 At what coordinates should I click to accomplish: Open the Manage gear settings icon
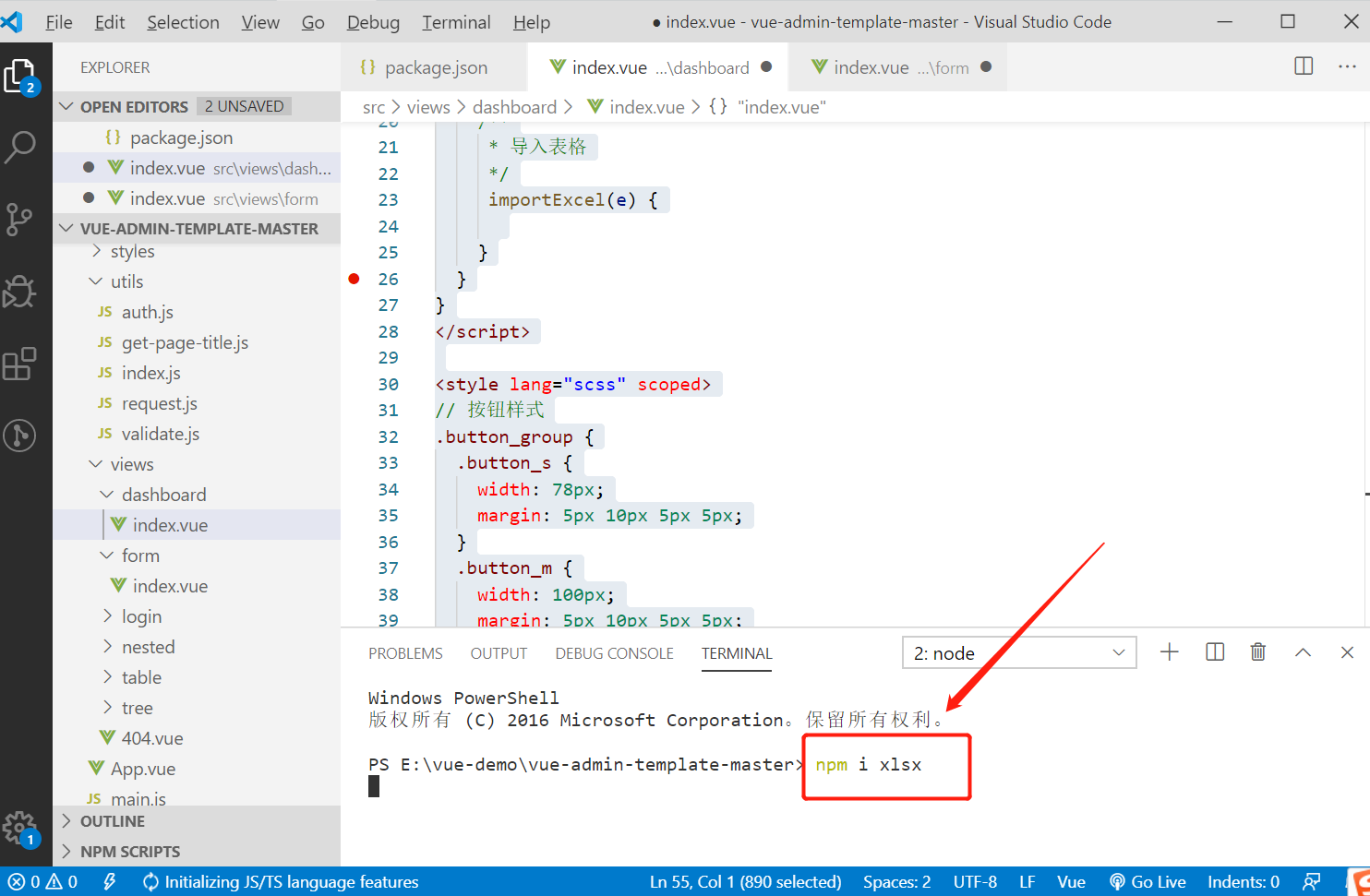click(20, 829)
